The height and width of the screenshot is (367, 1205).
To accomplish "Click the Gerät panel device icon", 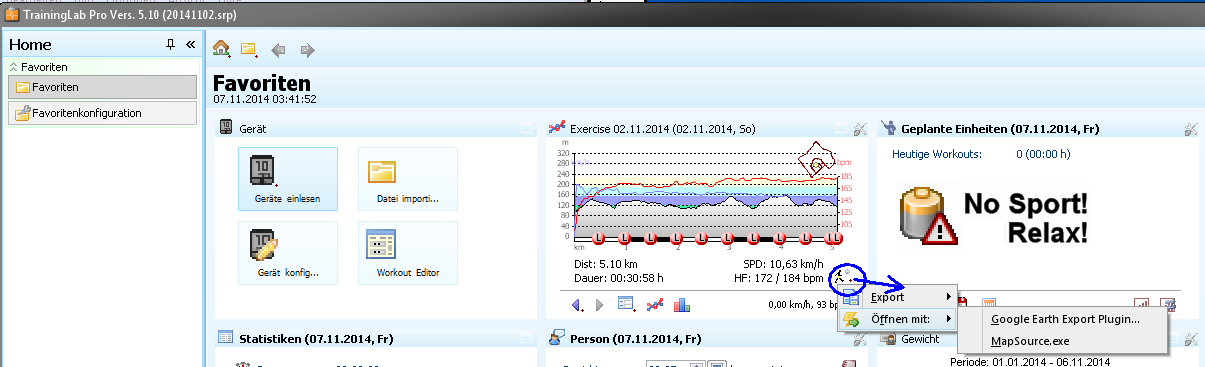I will pos(226,128).
